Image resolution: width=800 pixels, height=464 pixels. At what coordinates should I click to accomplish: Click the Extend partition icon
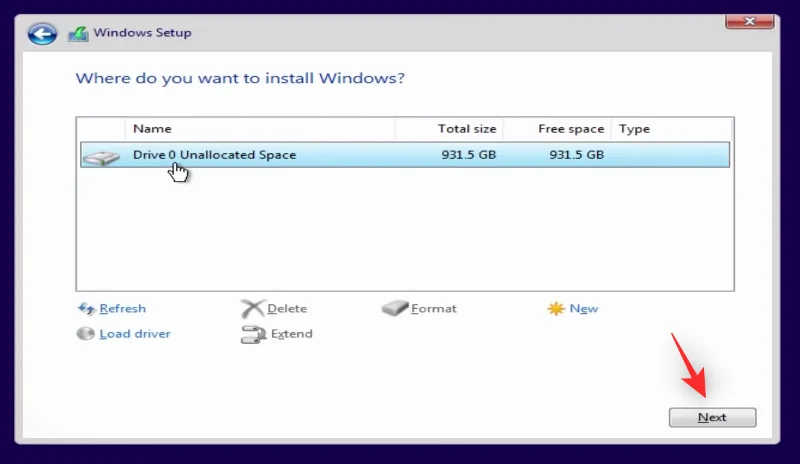click(x=253, y=334)
